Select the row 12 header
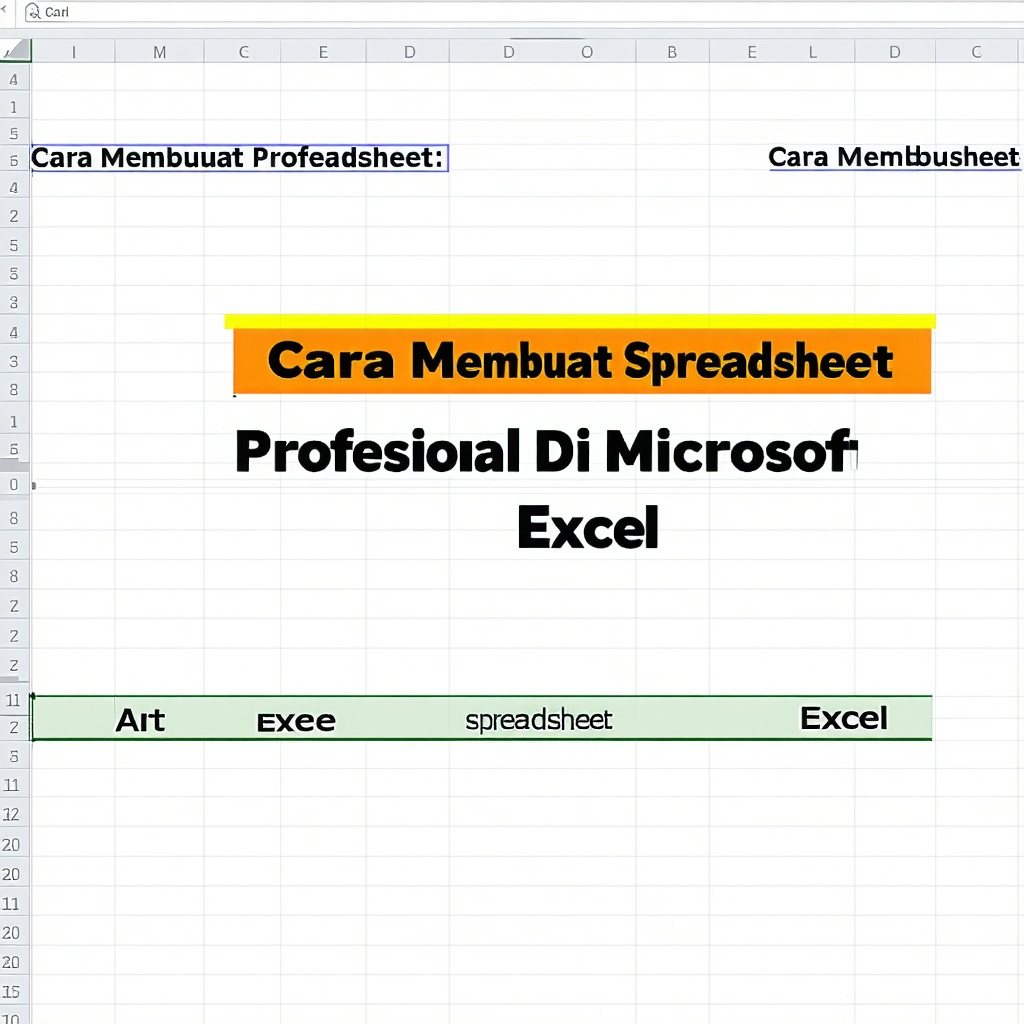Viewport: 1024px width, 1024px height. pos(12,814)
